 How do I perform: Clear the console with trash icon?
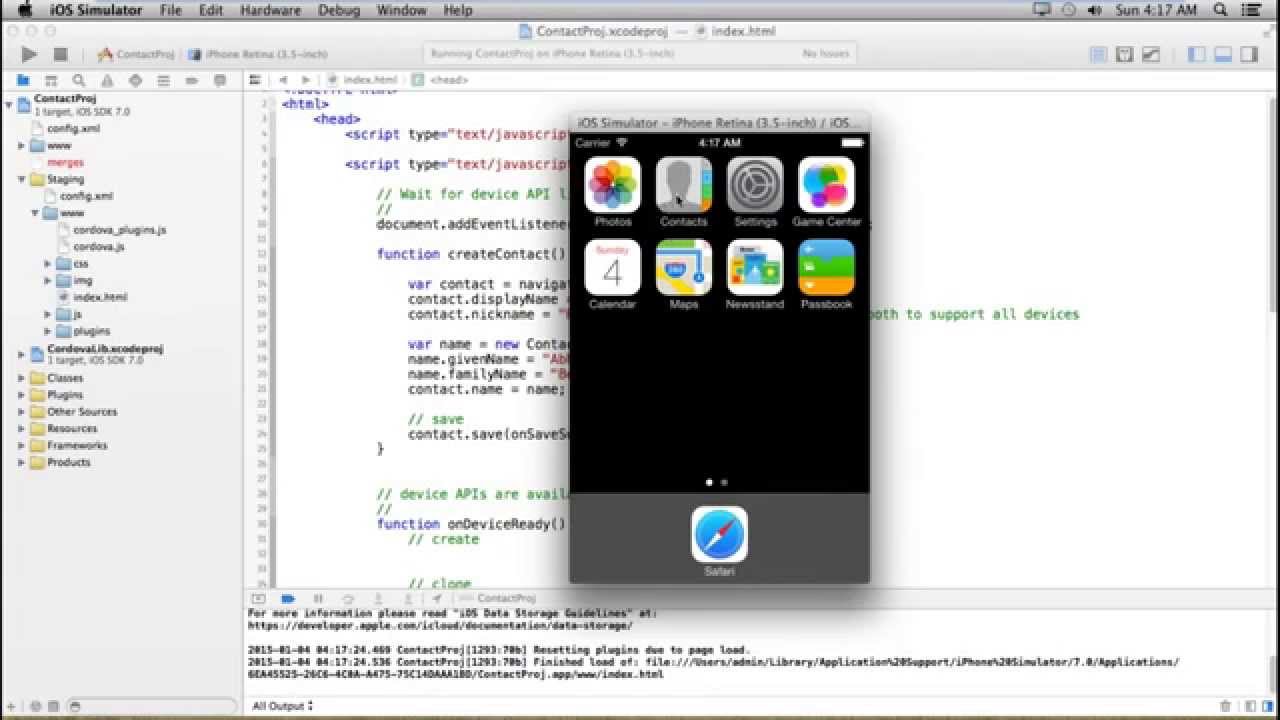click(1225, 706)
